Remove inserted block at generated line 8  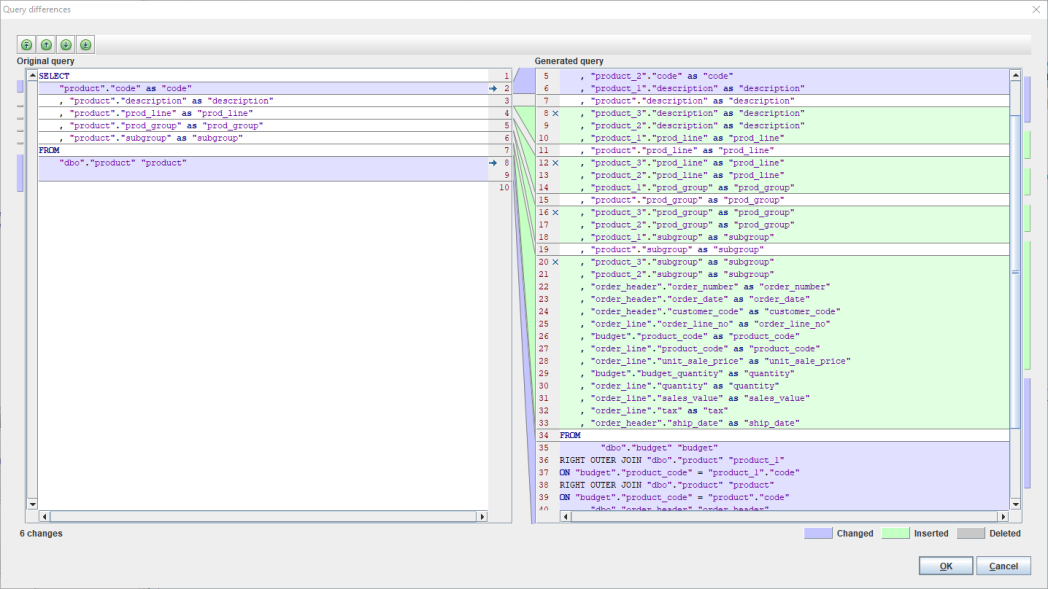[x=555, y=114]
